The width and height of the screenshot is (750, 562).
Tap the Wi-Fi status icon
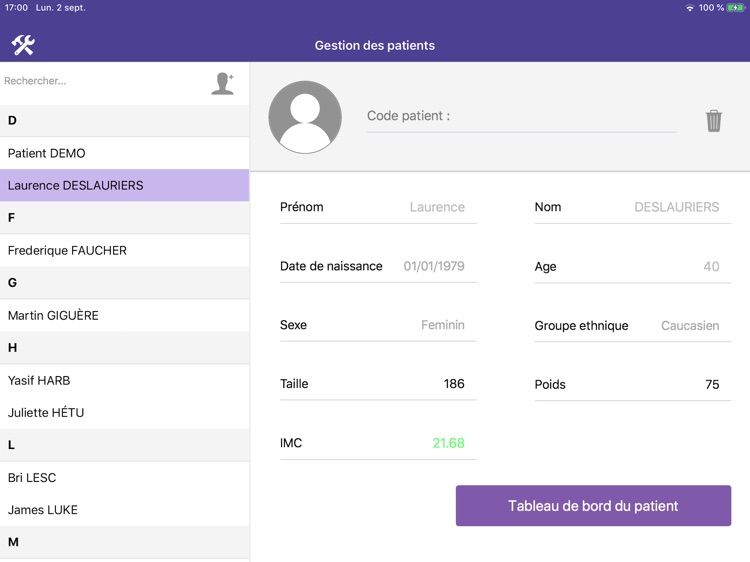690,8
